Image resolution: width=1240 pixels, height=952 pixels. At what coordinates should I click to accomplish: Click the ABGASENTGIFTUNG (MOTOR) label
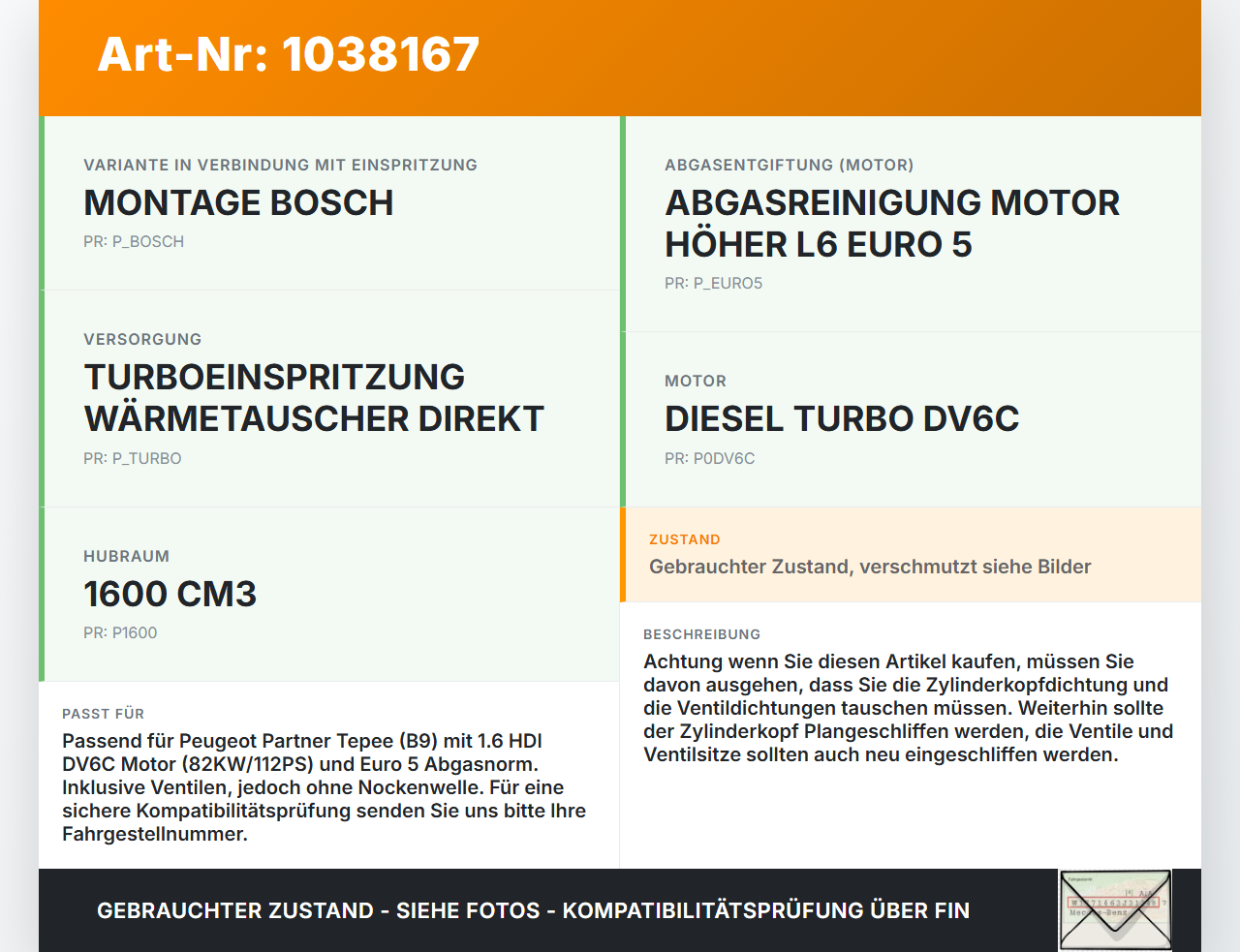[x=790, y=165]
